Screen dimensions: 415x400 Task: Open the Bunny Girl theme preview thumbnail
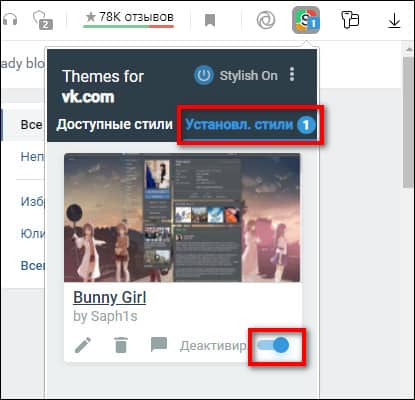tap(182, 217)
